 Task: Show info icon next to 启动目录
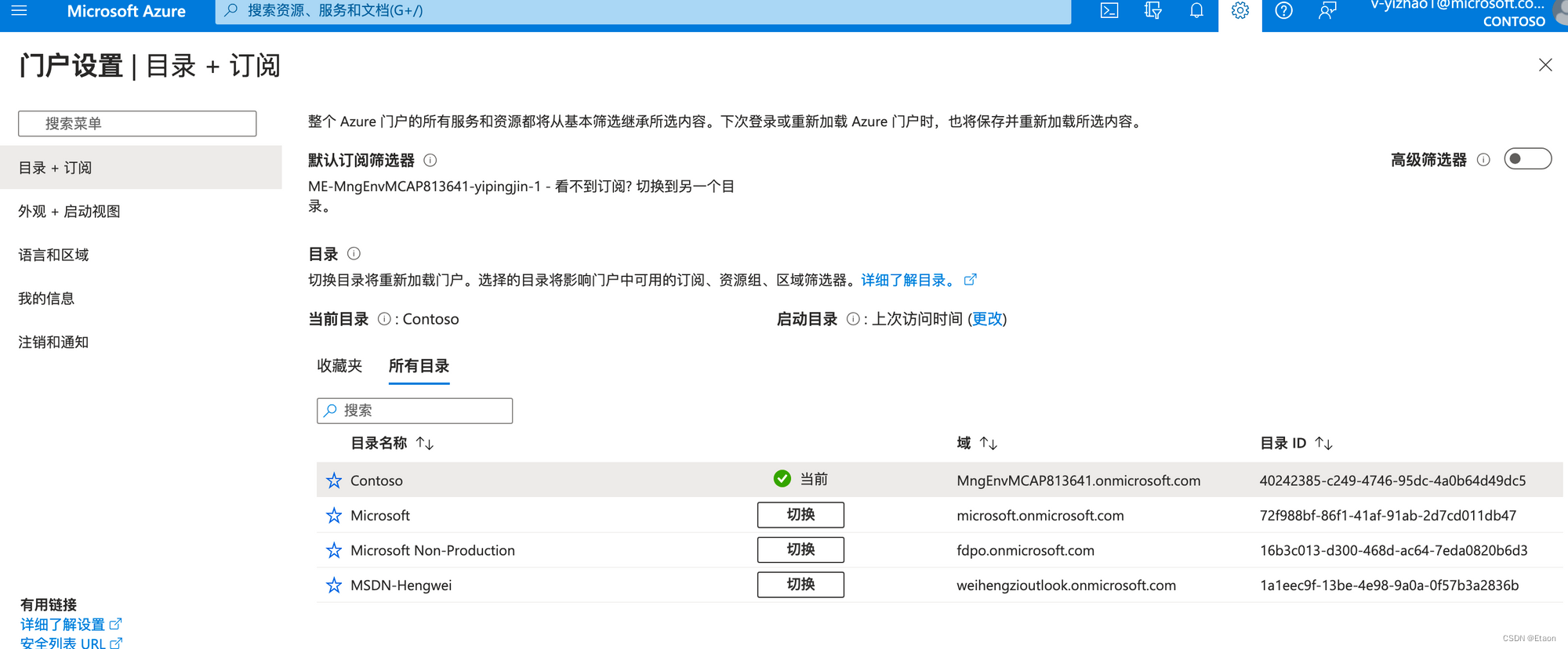[853, 319]
